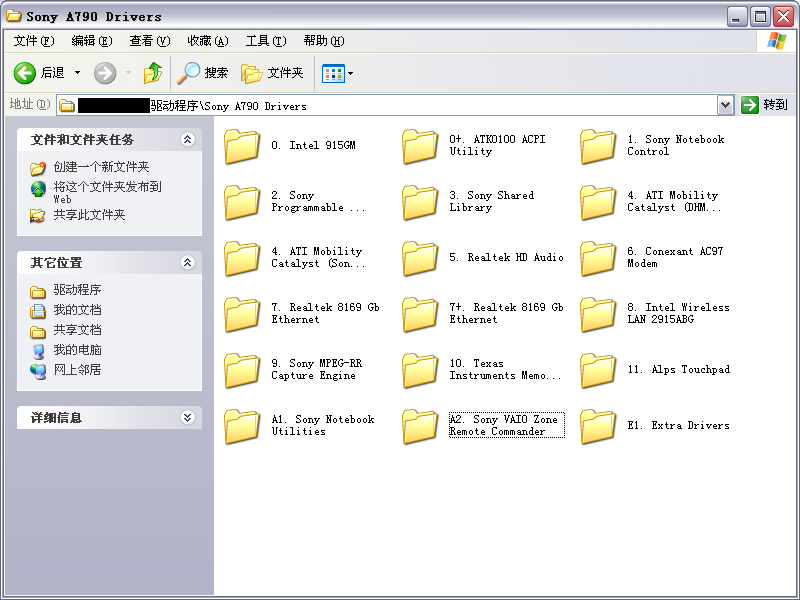Select the E1. Extra Drivers folder icon
Screen dimensions: 800x600
click(598, 427)
